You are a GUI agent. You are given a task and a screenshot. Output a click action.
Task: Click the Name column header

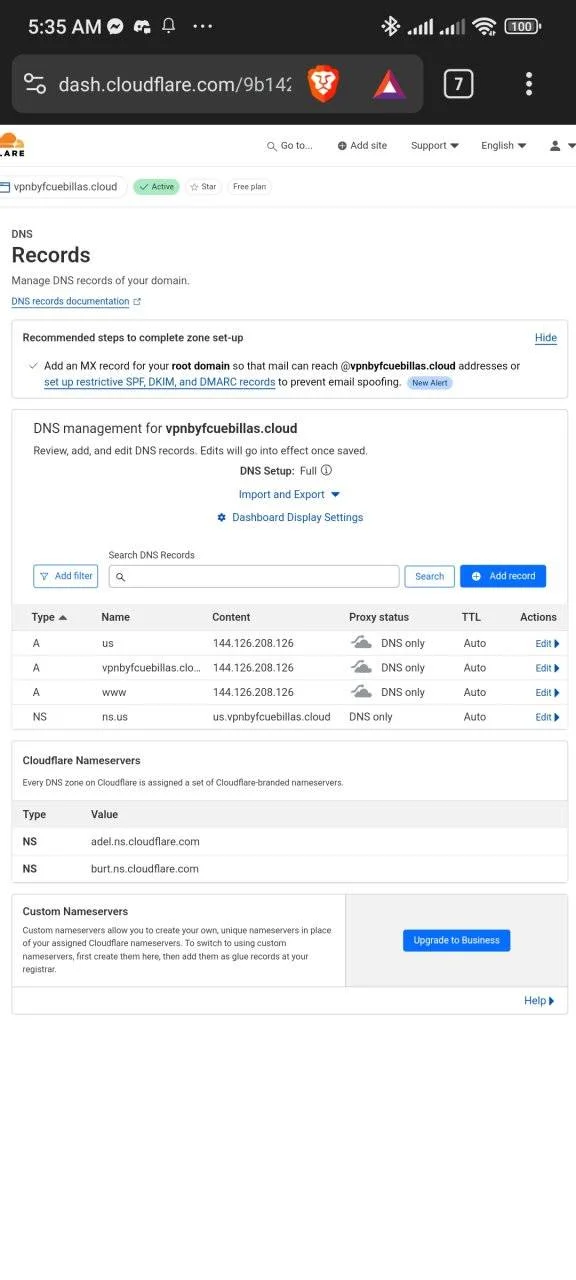(x=116, y=617)
